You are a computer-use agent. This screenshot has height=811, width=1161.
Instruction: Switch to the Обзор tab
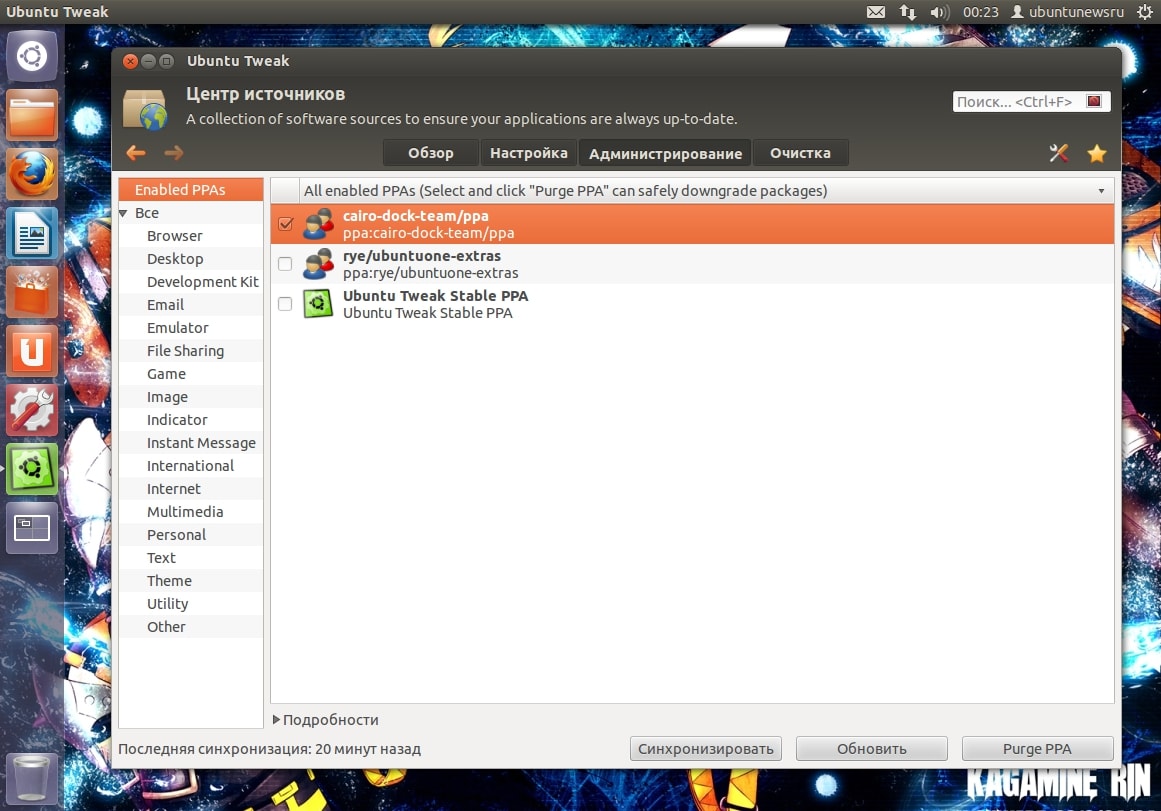click(x=431, y=153)
